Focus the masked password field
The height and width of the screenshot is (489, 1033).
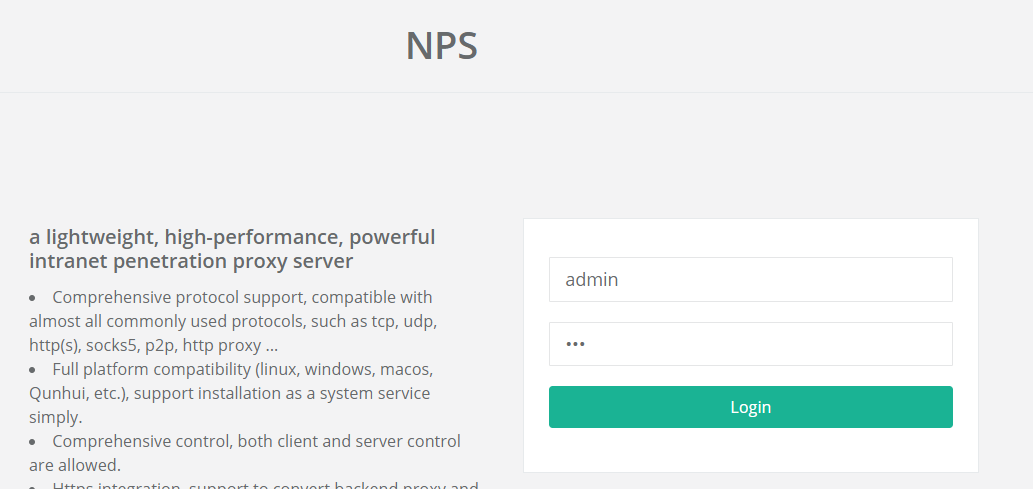tap(750, 343)
